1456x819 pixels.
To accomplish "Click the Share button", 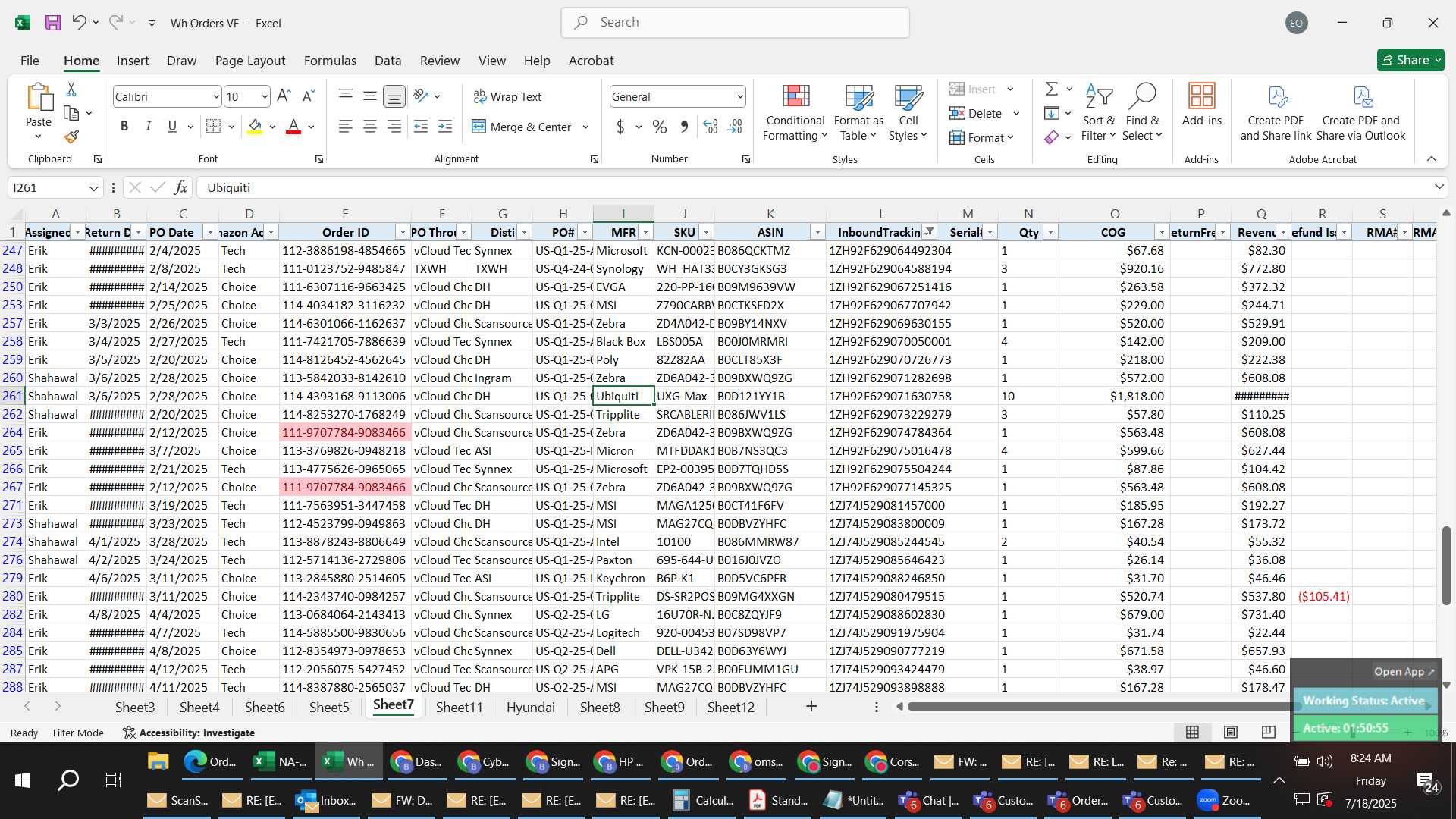I will coord(1410,60).
